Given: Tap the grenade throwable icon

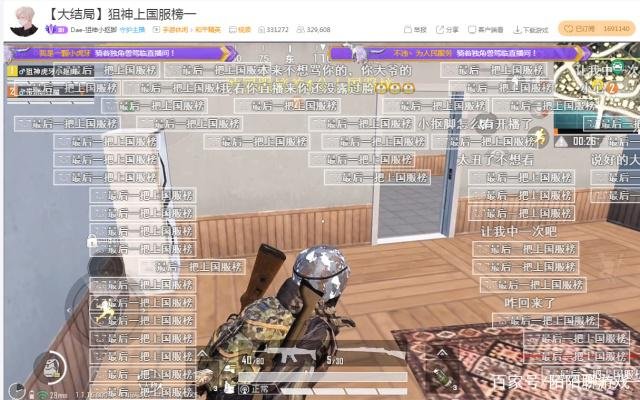Looking at the screenshot, I should [441, 378].
